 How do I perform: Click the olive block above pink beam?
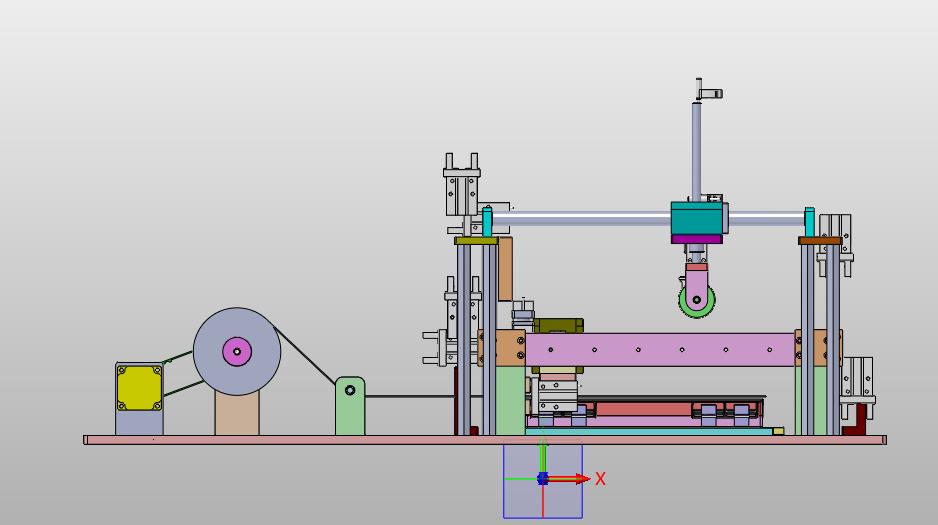point(558,326)
